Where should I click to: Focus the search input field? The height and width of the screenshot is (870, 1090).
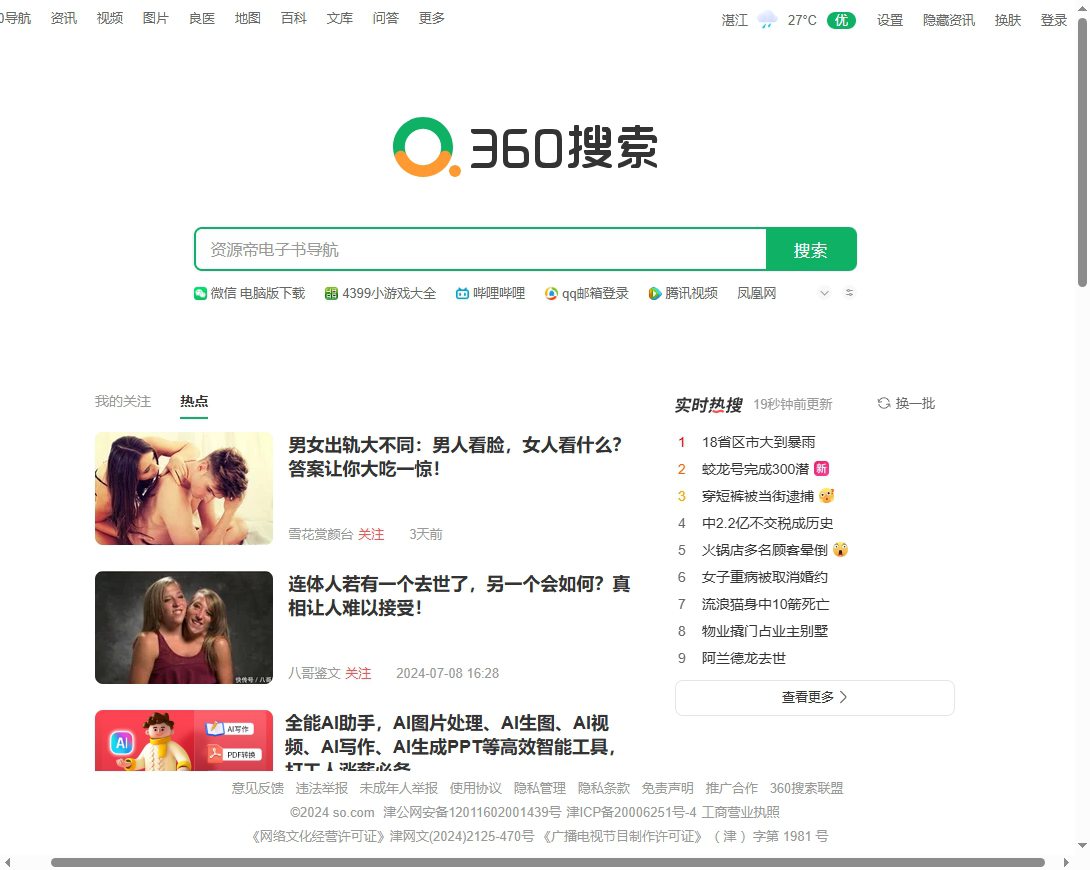pos(480,249)
